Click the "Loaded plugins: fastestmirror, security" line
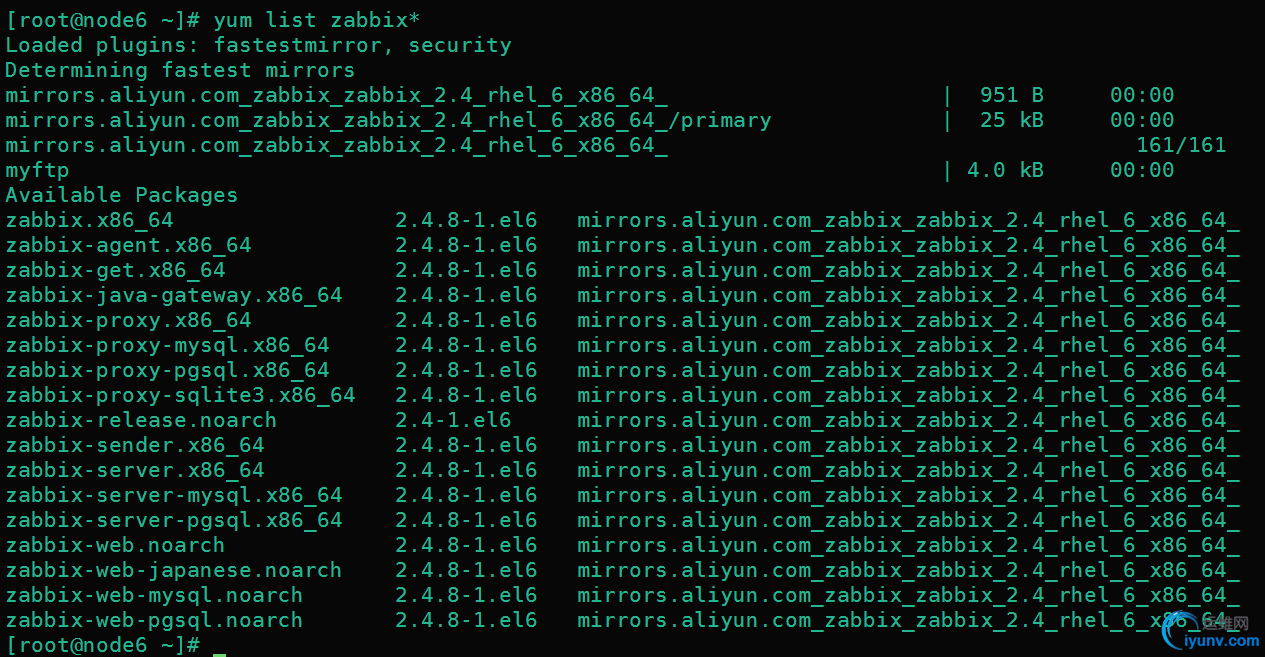Viewport: 1265px width, 657px height. 258,45
